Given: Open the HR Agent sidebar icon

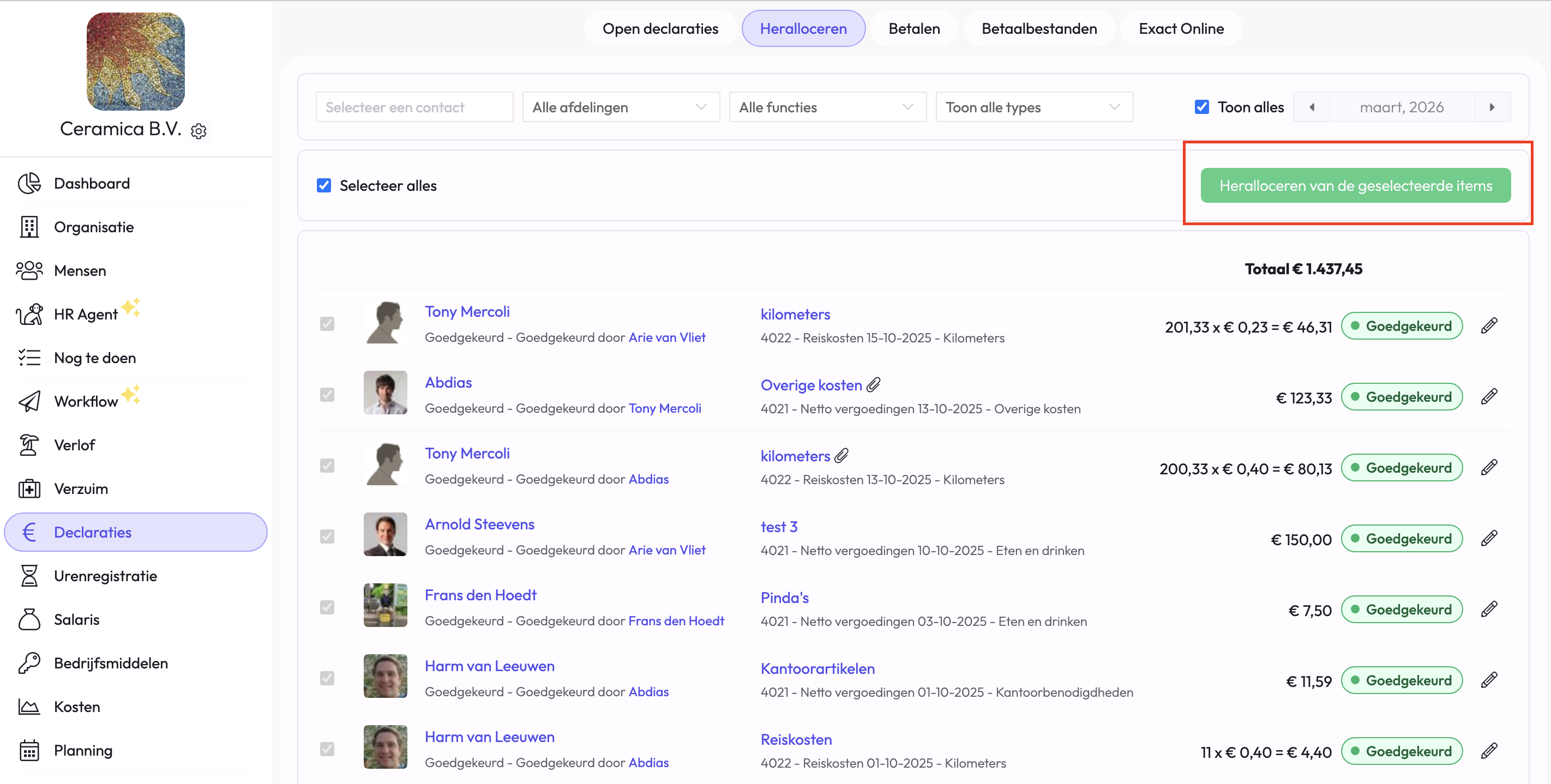Looking at the screenshot, I should [x=29, y=313].
